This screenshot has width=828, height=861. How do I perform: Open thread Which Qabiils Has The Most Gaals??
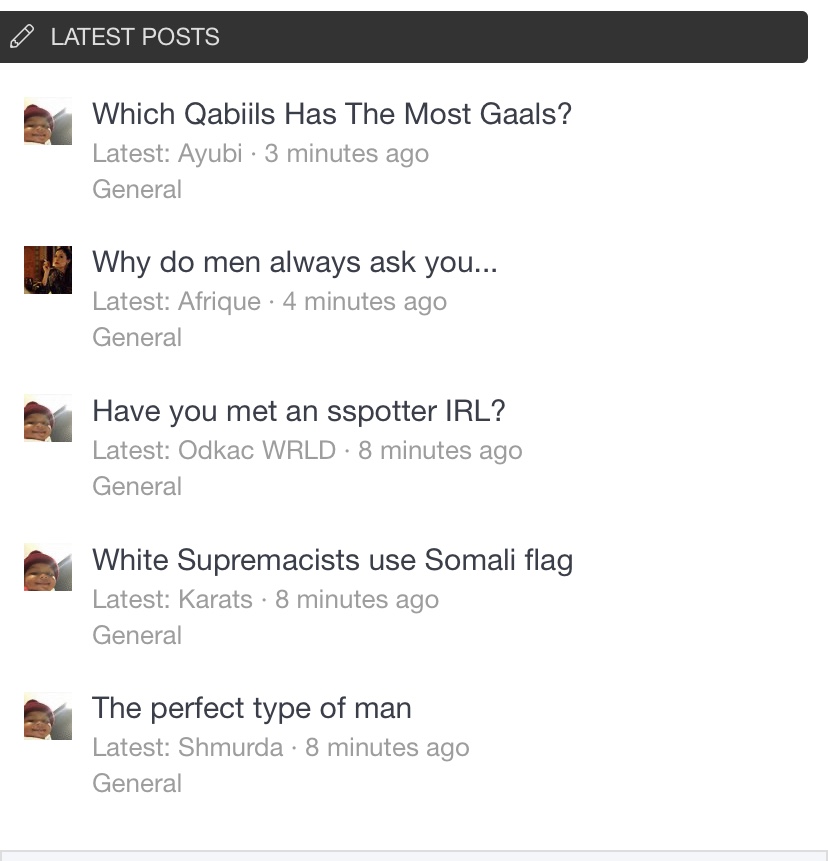[332, 114]
